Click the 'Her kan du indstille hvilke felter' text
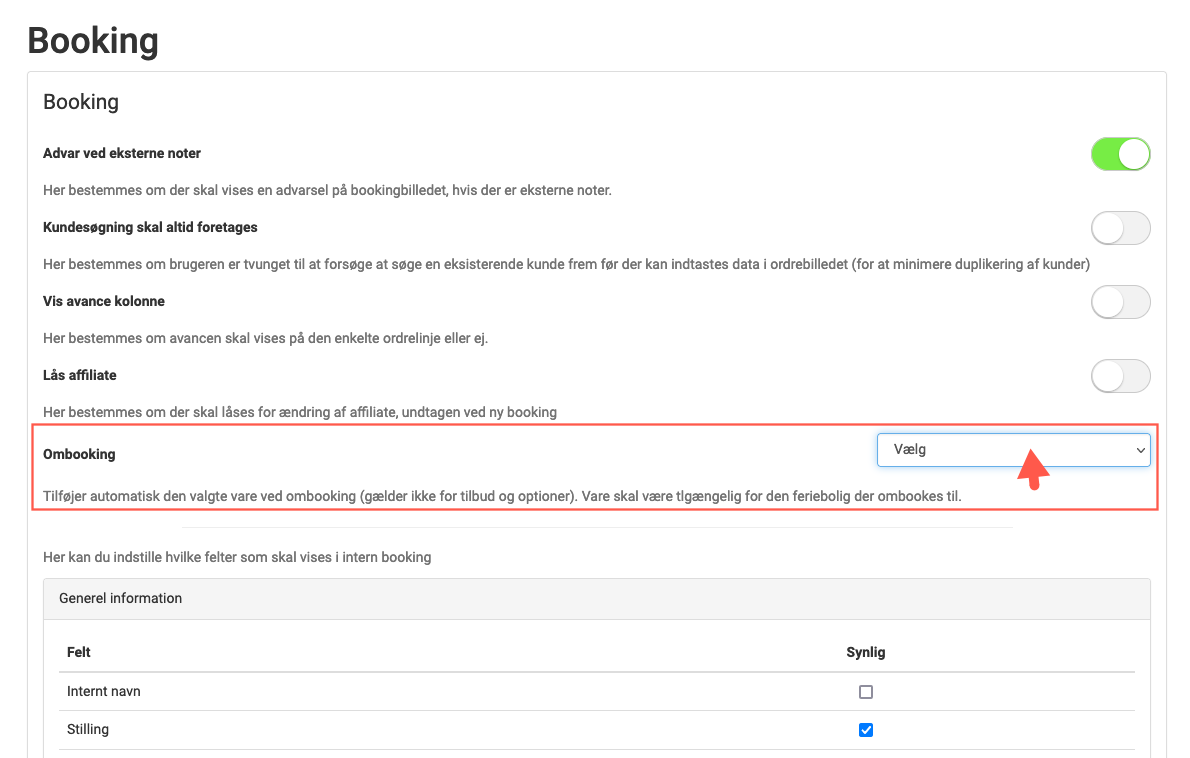1190x758 pixels. (x=237, y=558)
